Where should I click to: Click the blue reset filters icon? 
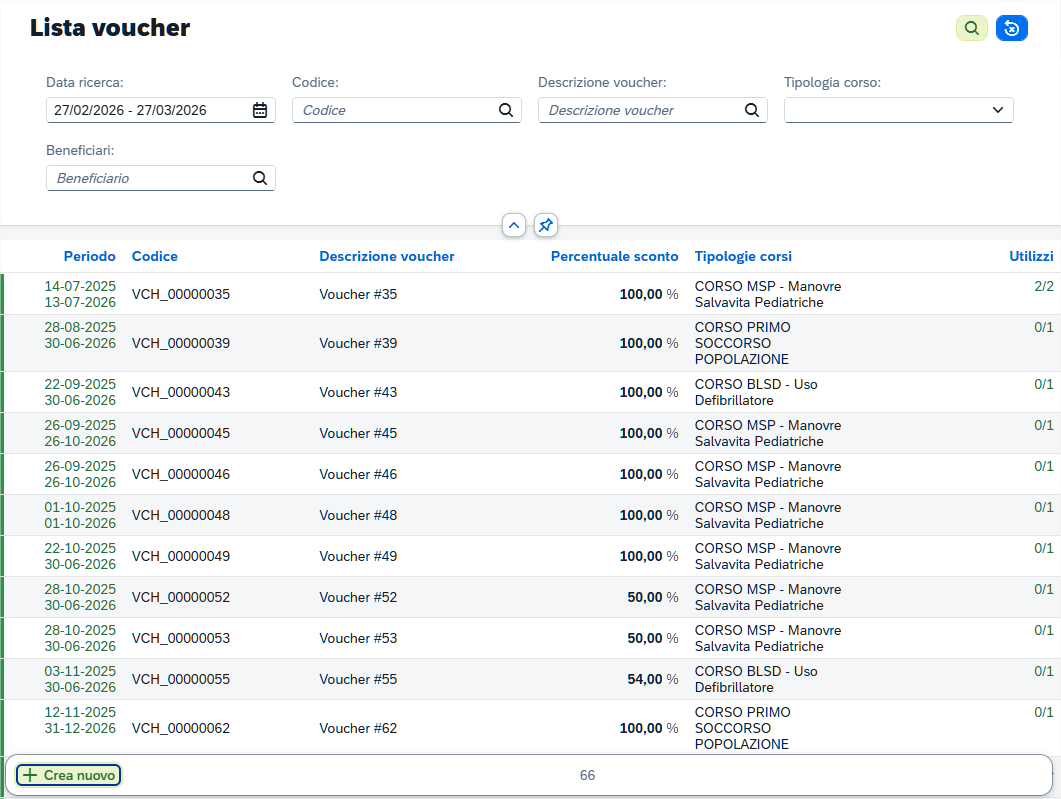(1012, 28)
